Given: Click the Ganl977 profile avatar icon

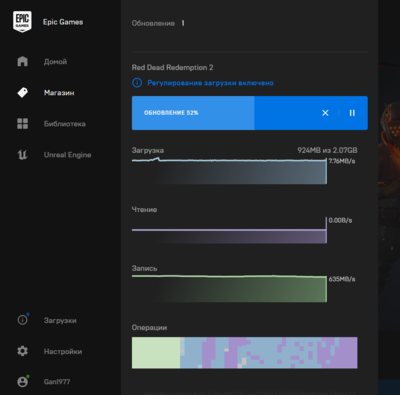Looking at the screenshot, I should coord(22,382).
